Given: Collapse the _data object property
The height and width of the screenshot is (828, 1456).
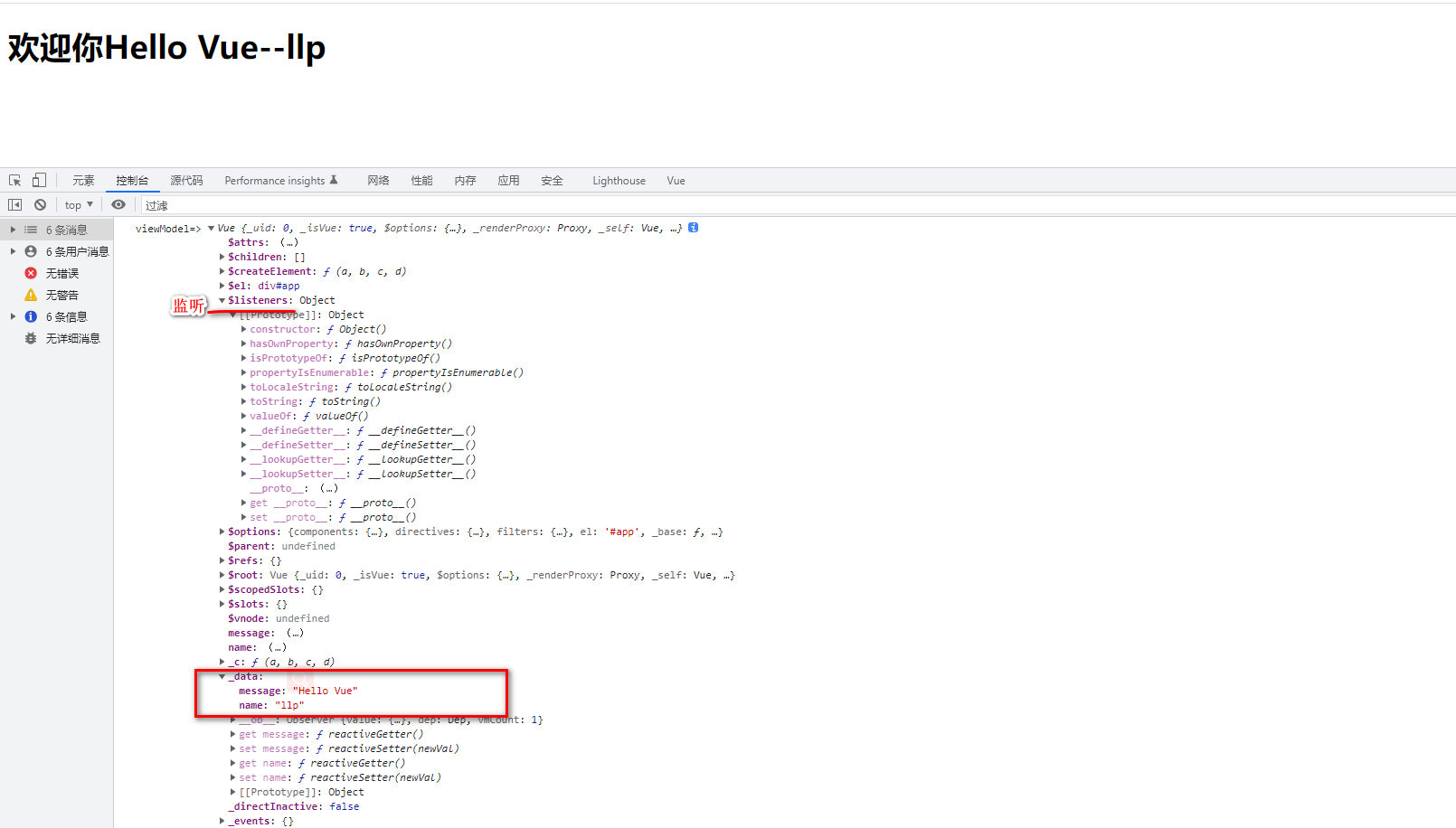Looking at the screenshot, I should [222, 676].
